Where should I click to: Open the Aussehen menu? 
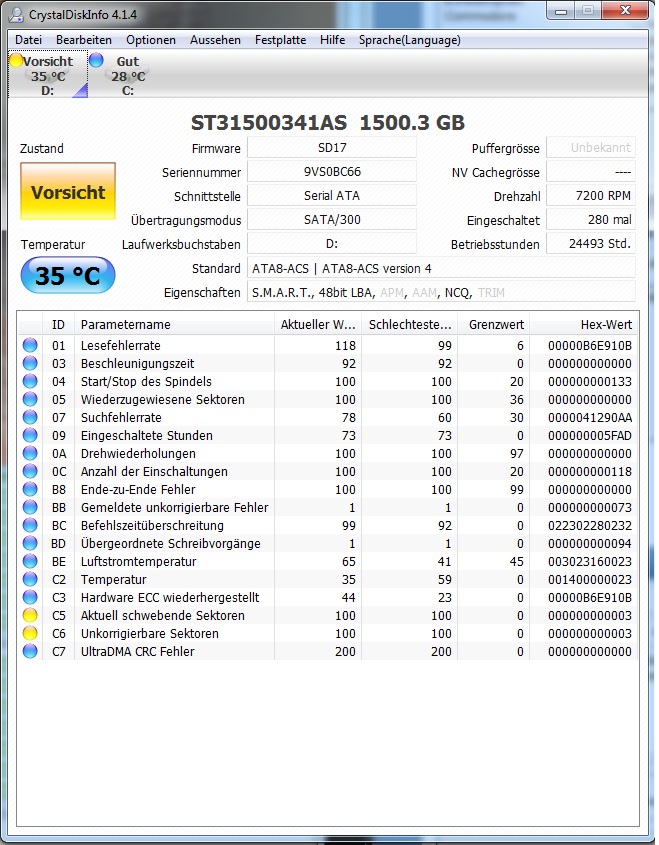coord(215,40)
